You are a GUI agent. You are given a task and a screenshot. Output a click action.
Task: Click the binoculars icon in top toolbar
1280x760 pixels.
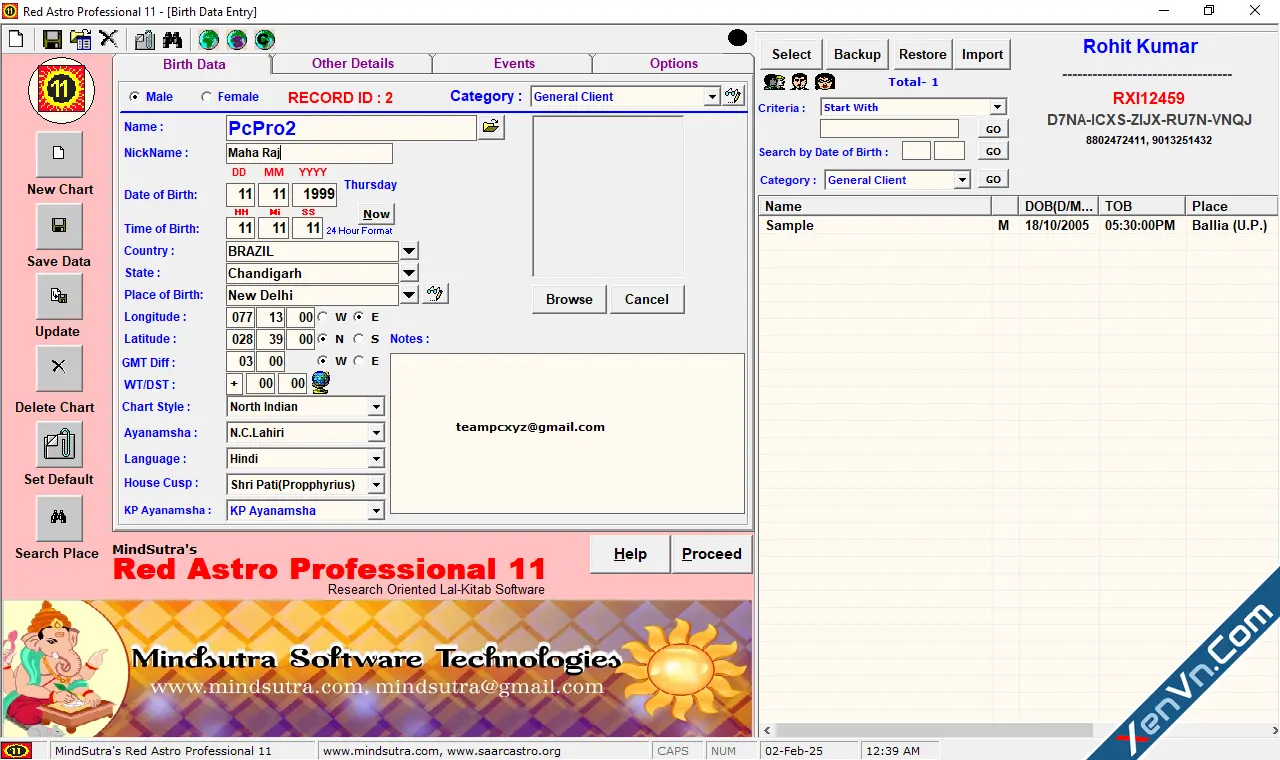tap(173, 39)
